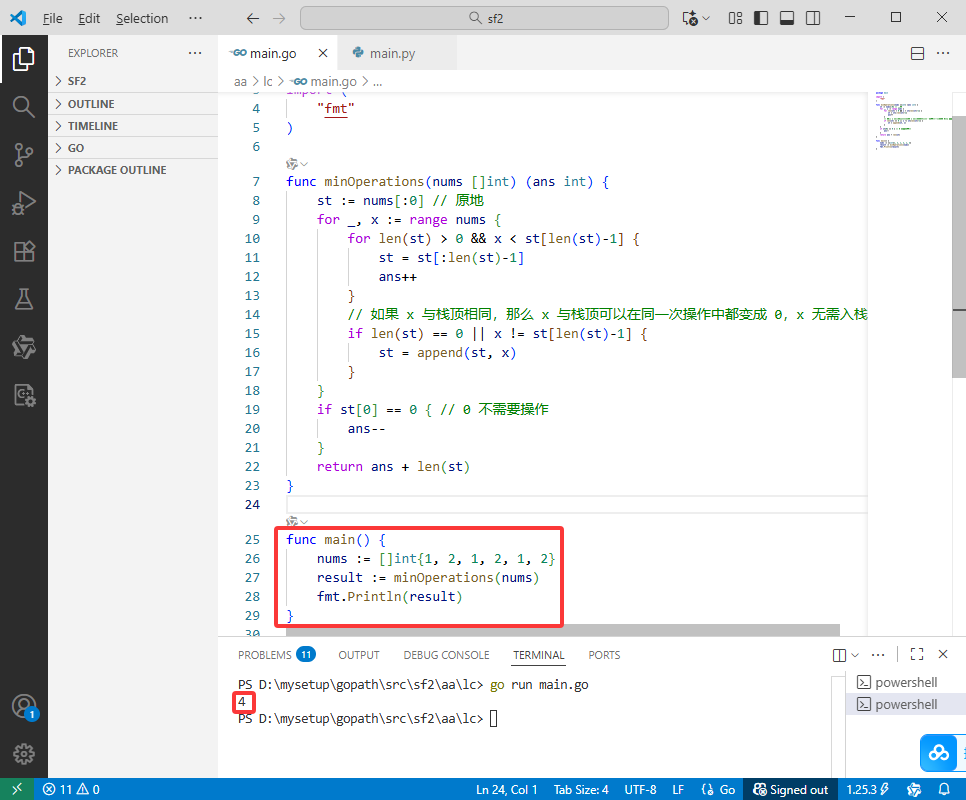Image resolution: width=966 pixels, height=800 pixels.
Task: Open the terminal launch profile dropdown
Action: (855, 655)
